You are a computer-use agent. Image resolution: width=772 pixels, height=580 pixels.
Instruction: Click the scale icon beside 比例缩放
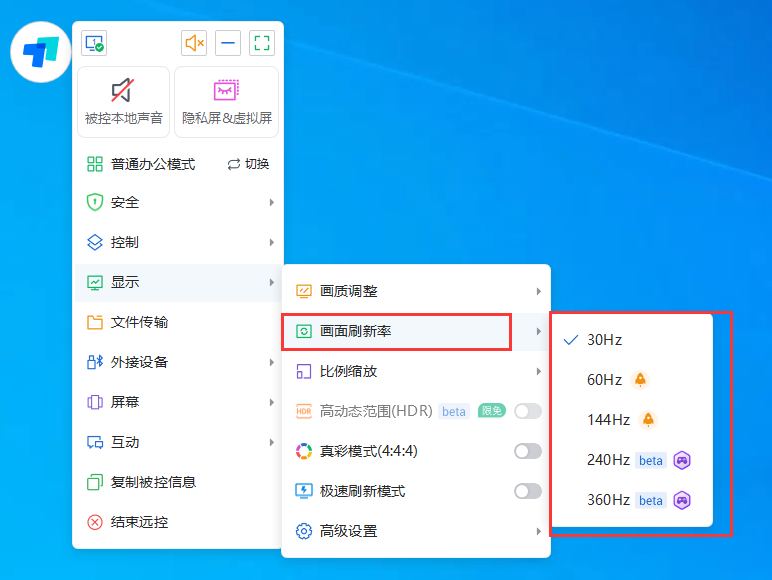pyautogui.click(x=304, y=371)
